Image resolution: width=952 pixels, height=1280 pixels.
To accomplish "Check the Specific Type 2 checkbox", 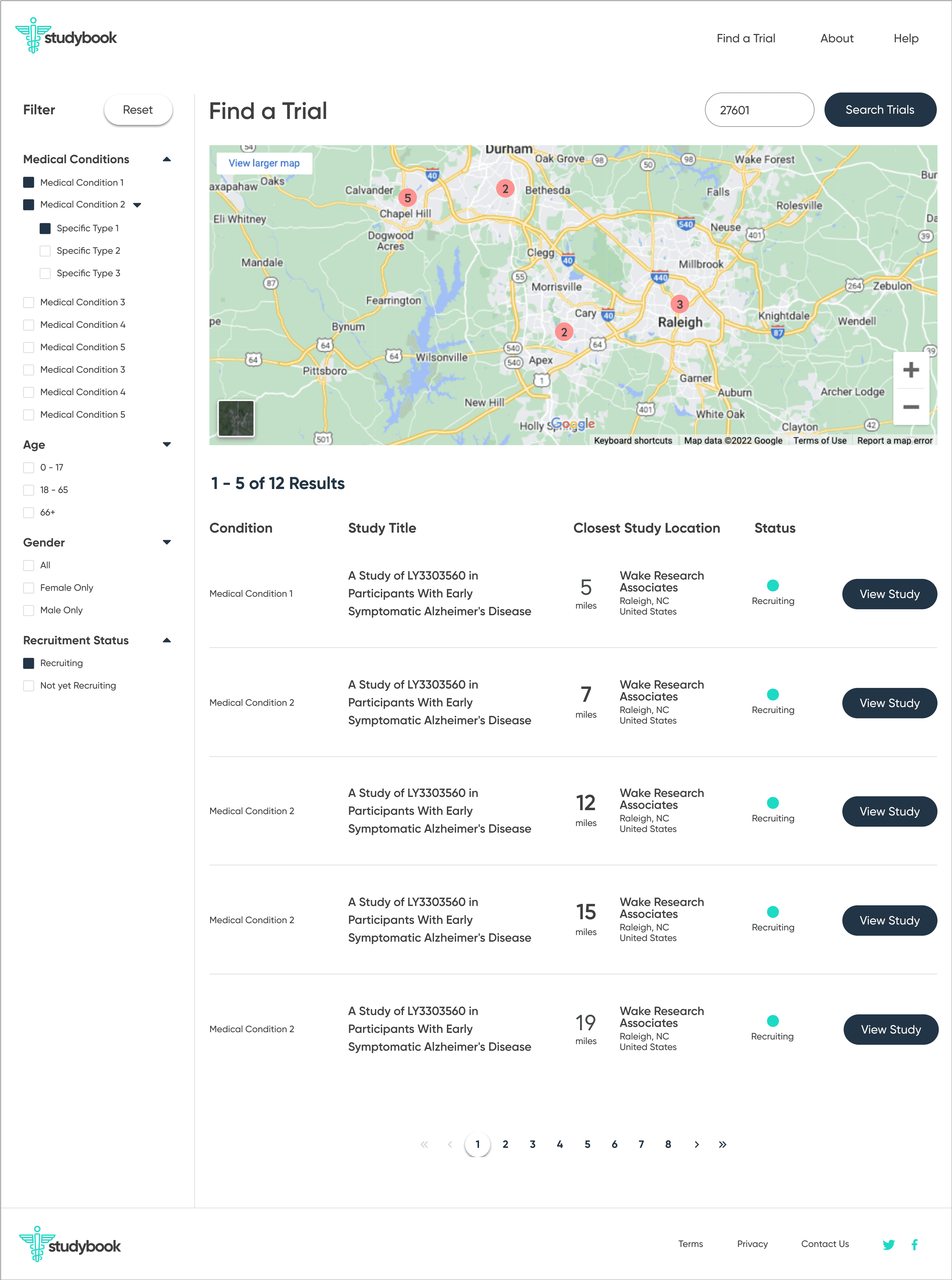I will click(45, 251).
